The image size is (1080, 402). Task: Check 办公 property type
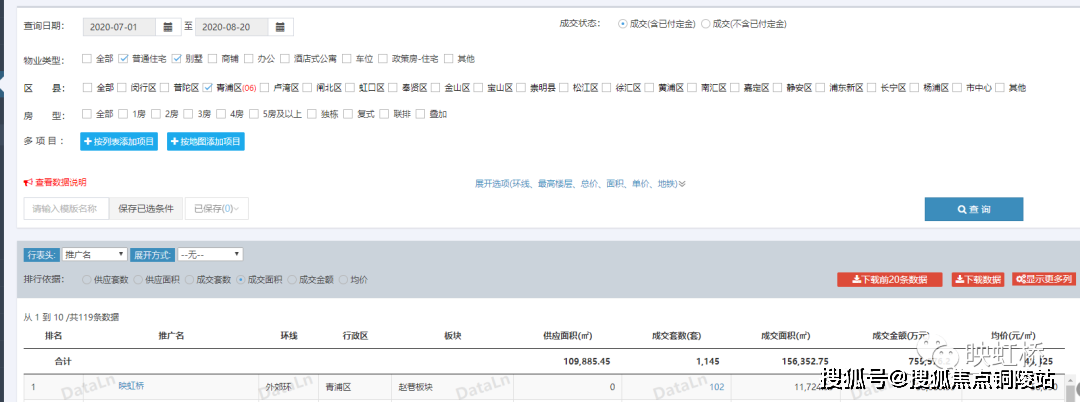click(x=249, y=59)
